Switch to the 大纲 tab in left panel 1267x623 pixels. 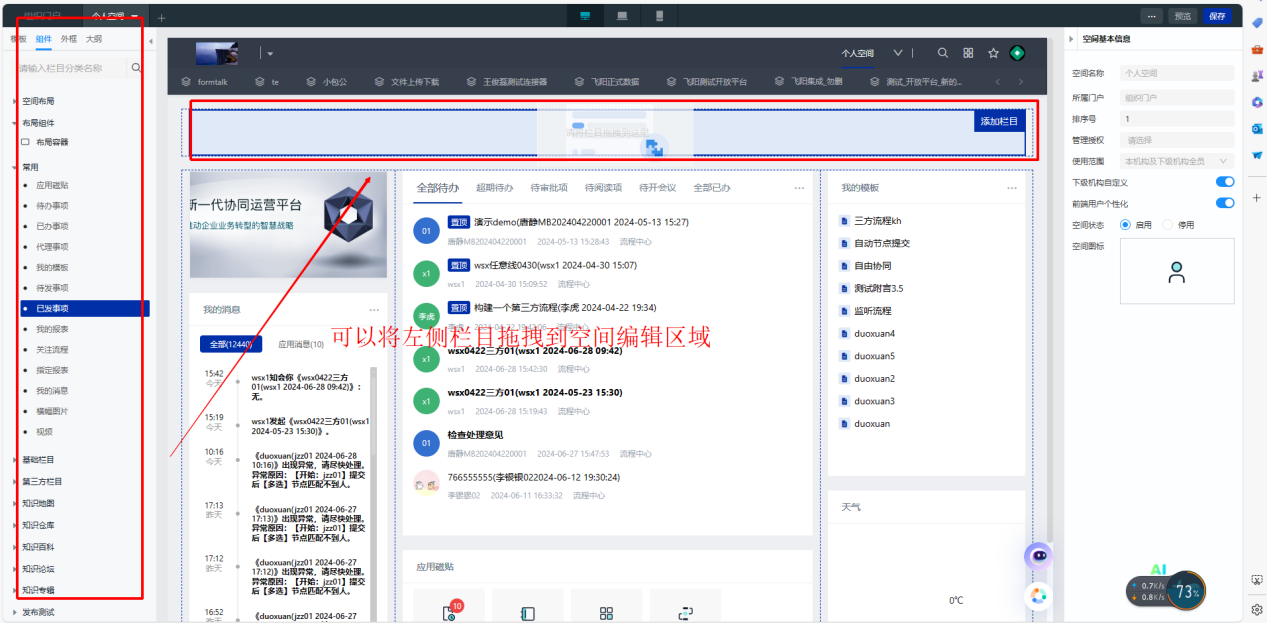[93, 39]
